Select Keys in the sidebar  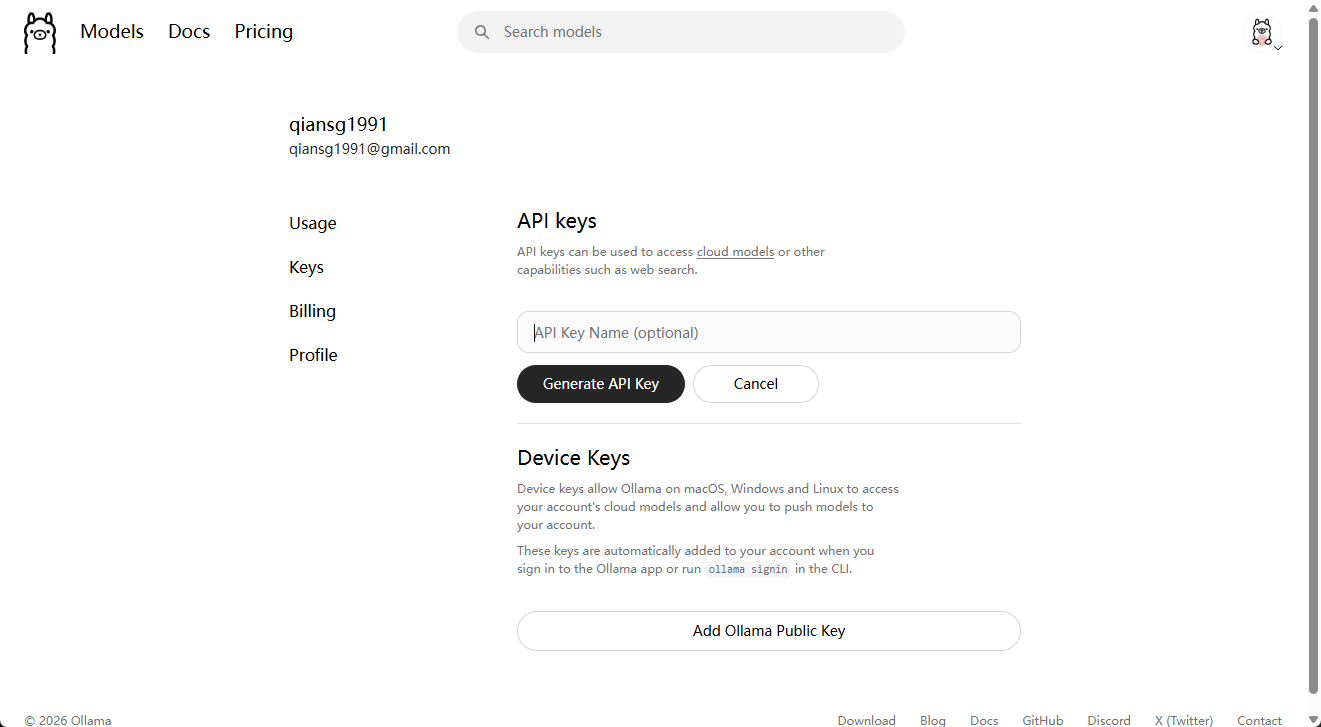click(306, 267)
